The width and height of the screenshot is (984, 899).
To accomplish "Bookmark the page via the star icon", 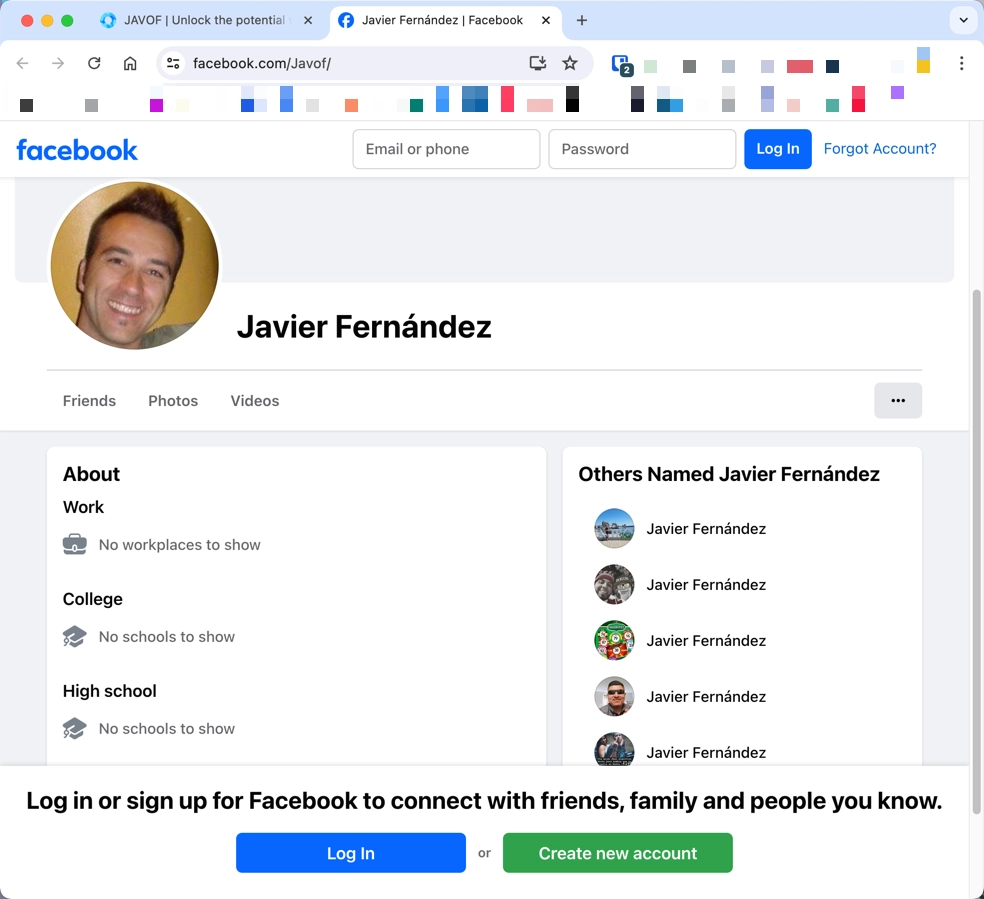I will tap(570, 62).
